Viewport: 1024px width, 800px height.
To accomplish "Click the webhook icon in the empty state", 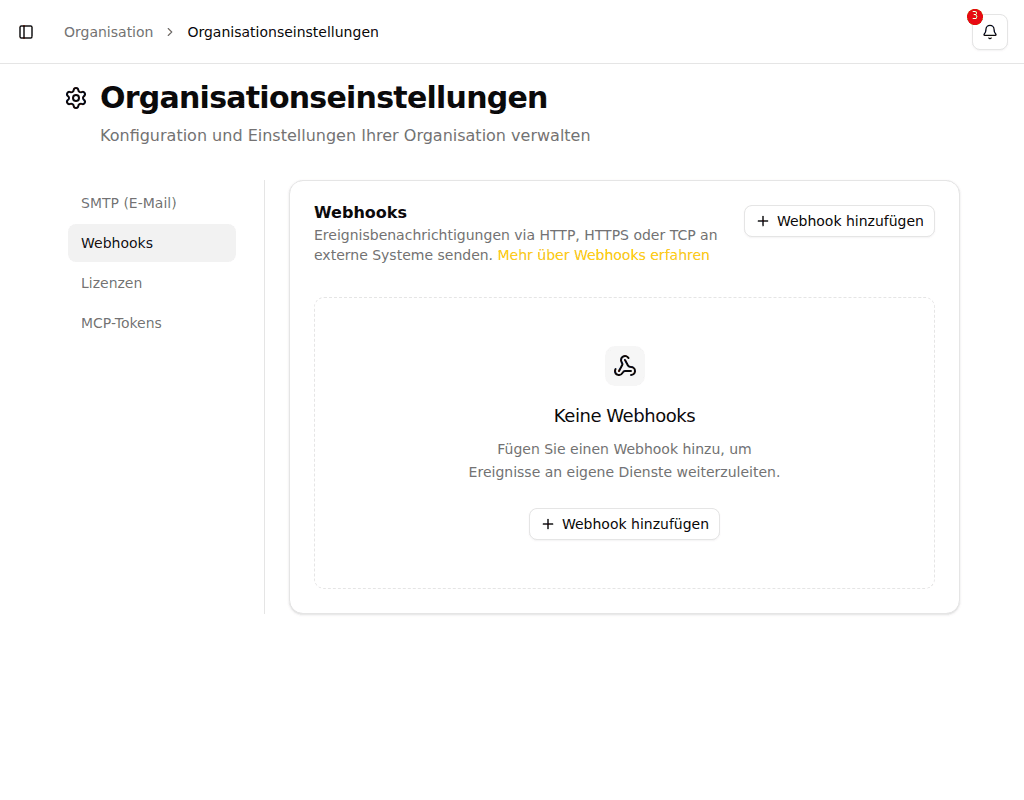I will pyautogui.click(x=624, y=366).
